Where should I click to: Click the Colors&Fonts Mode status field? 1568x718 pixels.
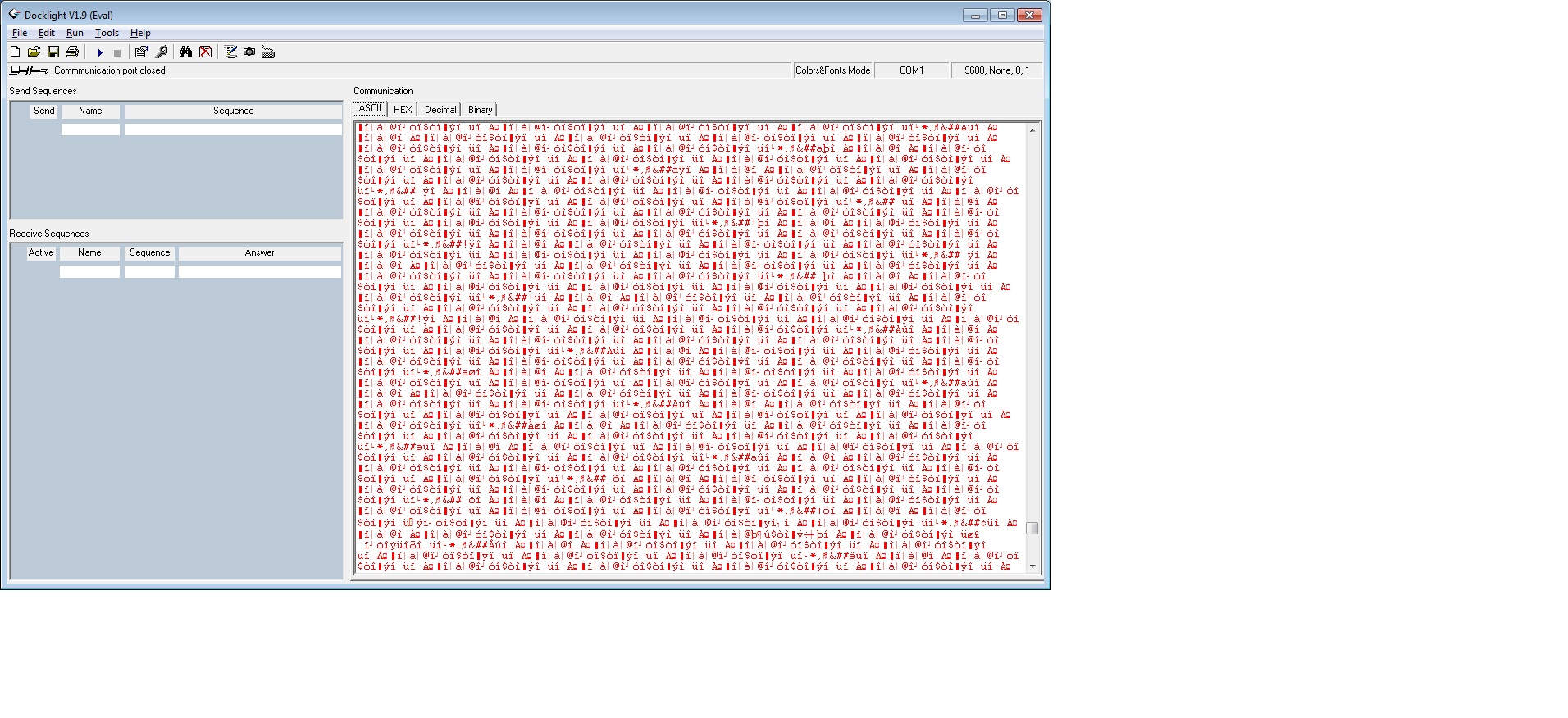point(832,70)
